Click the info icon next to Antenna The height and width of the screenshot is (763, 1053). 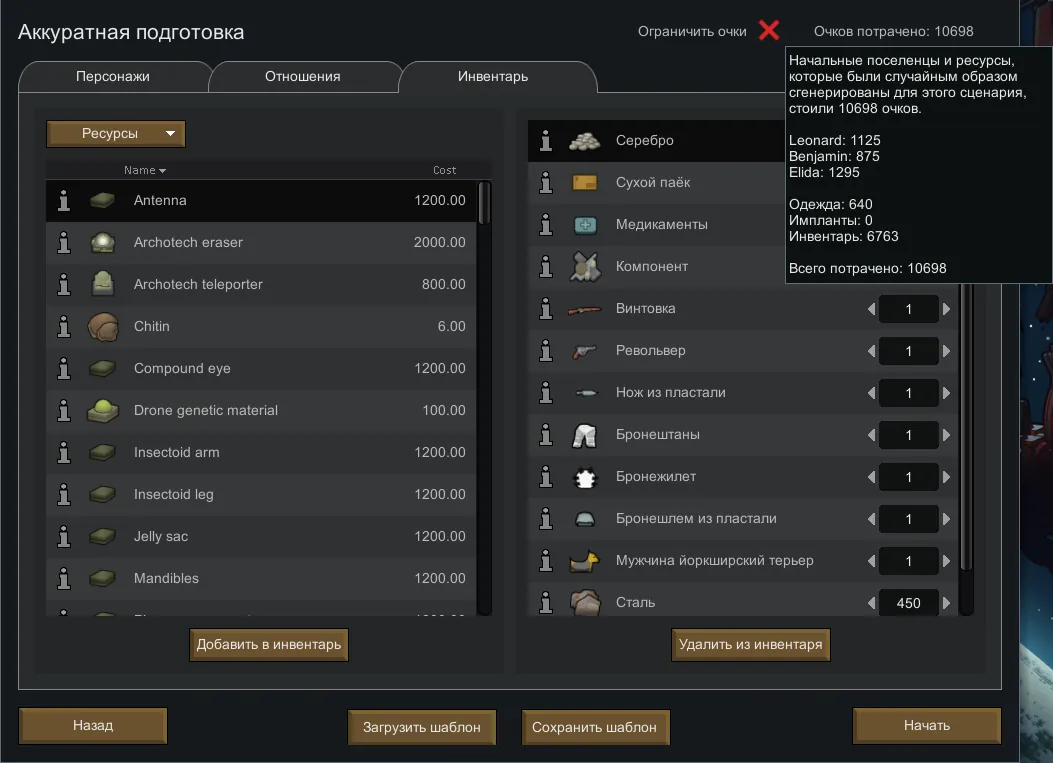click(x=64, y=201)
